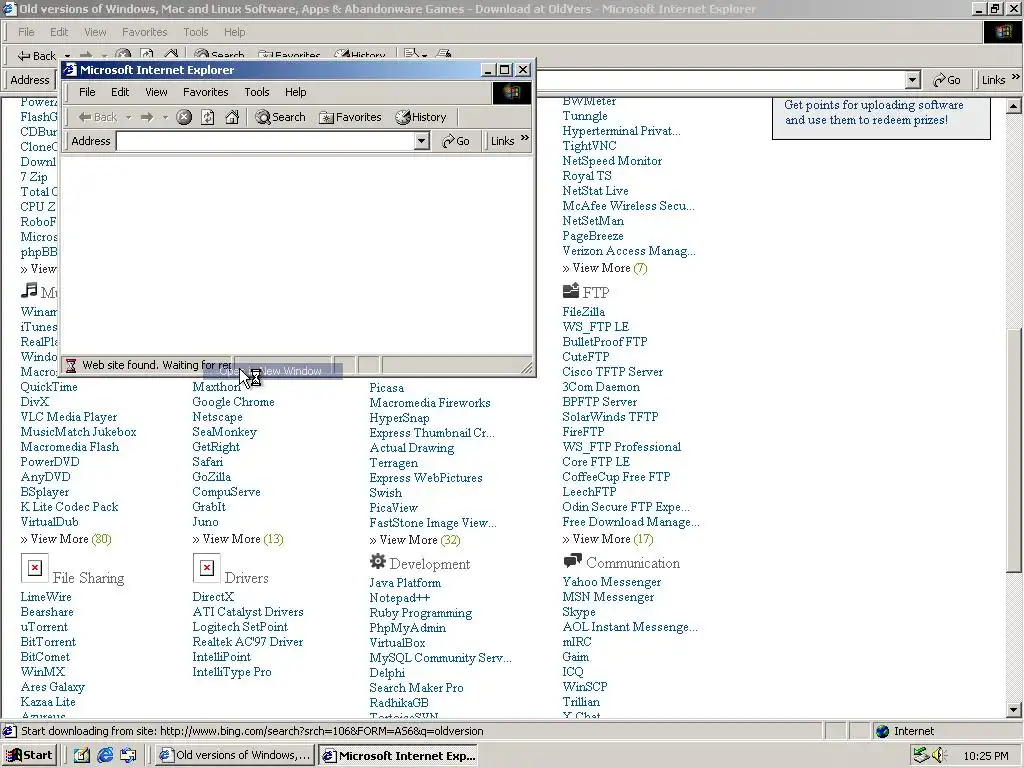The height and width of the screenshot is (768, 1024).
Task: Open View menu in front IE window
Action: click(156, 92)
